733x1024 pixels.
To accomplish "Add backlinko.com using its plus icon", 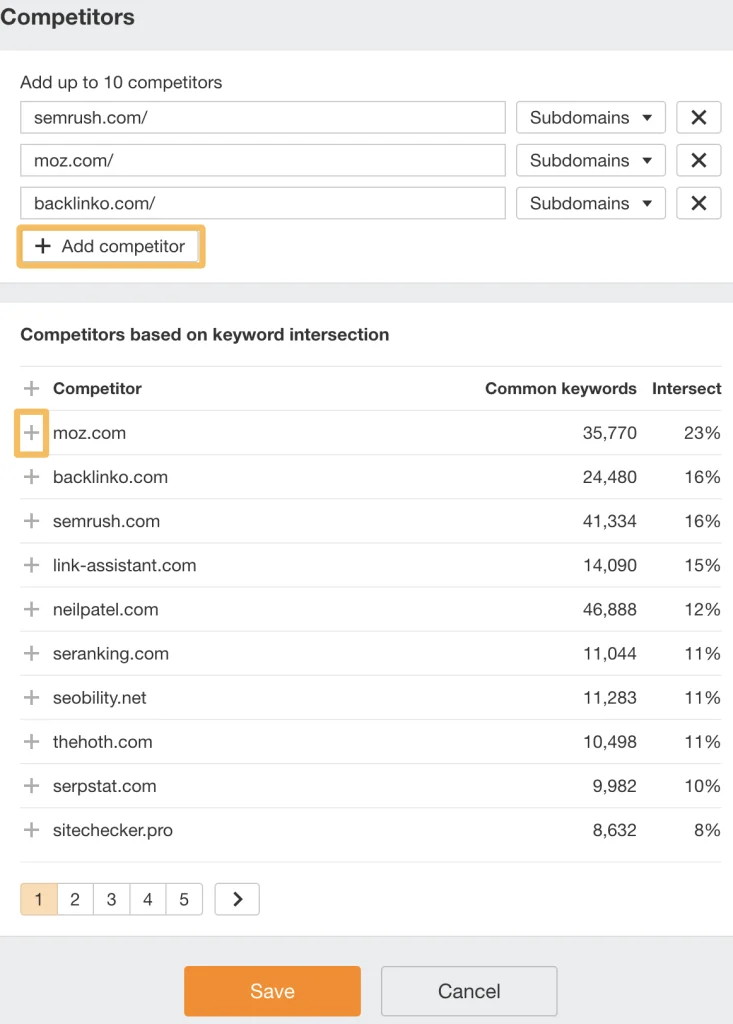I will coord(31,477).
